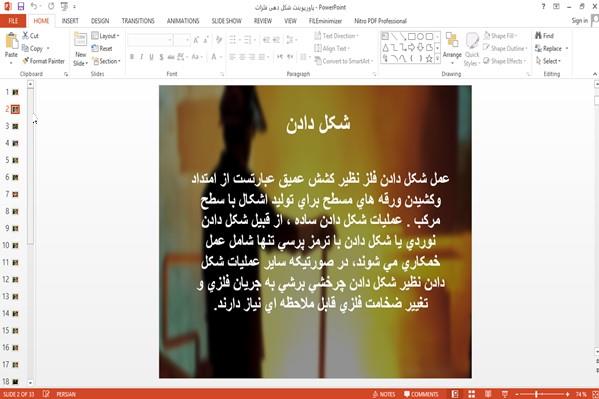Start slideshow from beginning icon in title bar
Screen dimensions: 599x399
[x=64, y=6]
